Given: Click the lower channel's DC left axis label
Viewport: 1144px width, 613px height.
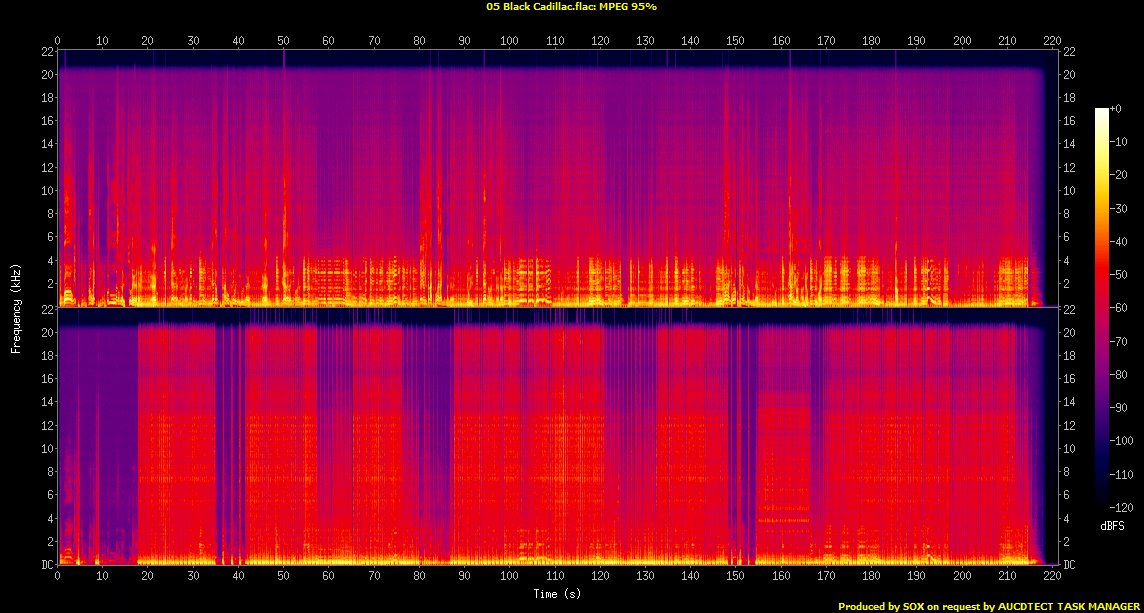Looking at the screenshot, I should click(46, 565).
